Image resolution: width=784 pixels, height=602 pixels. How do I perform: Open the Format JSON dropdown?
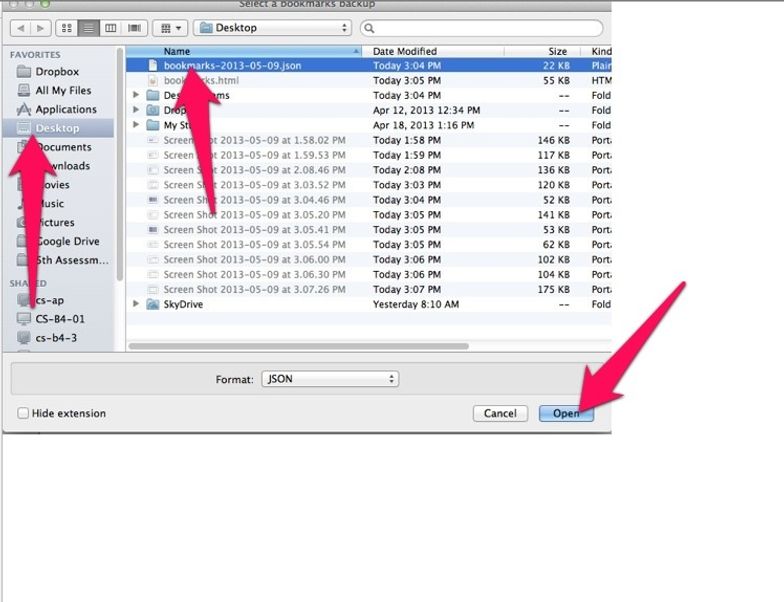pyautogui.click(x=329, y=379)
